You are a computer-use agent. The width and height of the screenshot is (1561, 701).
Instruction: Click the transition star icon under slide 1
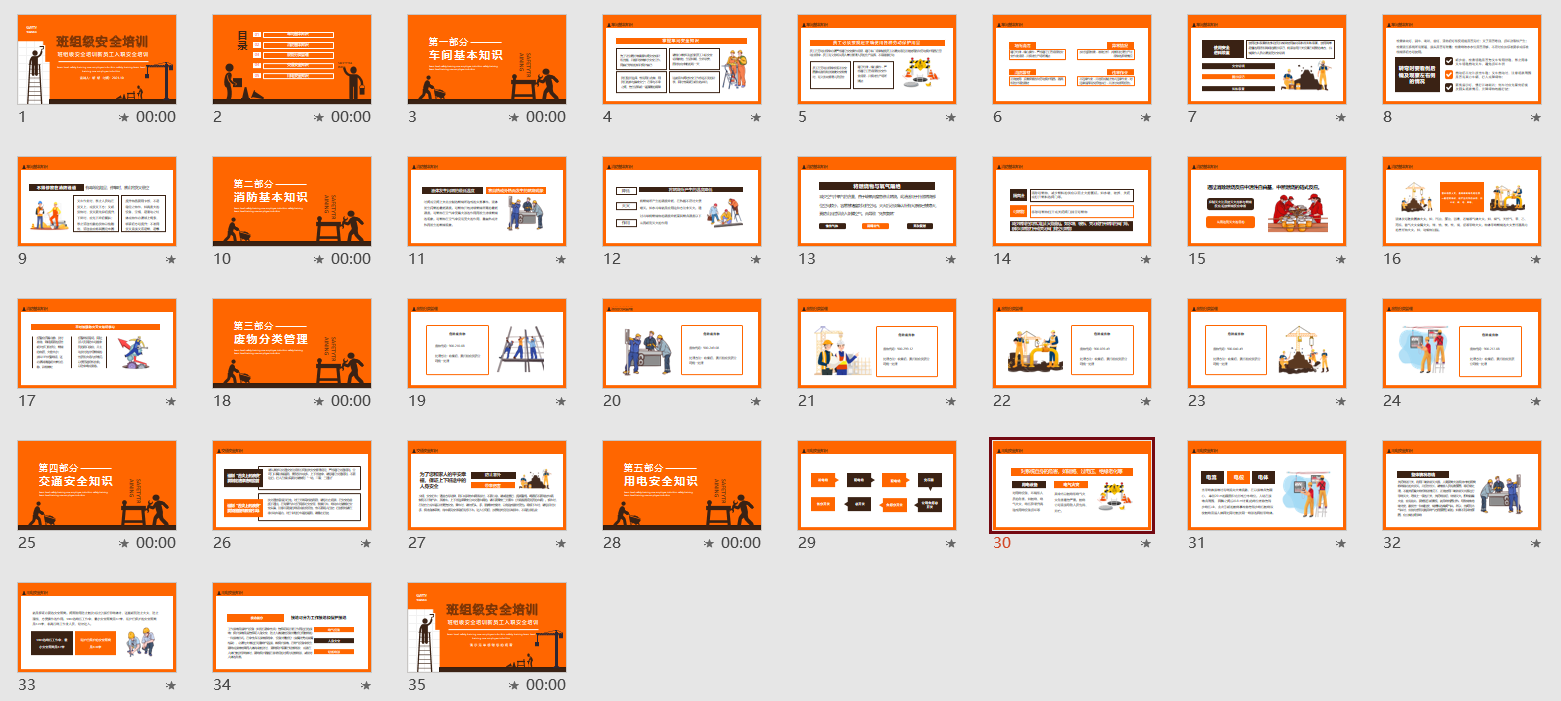[124, 117]
